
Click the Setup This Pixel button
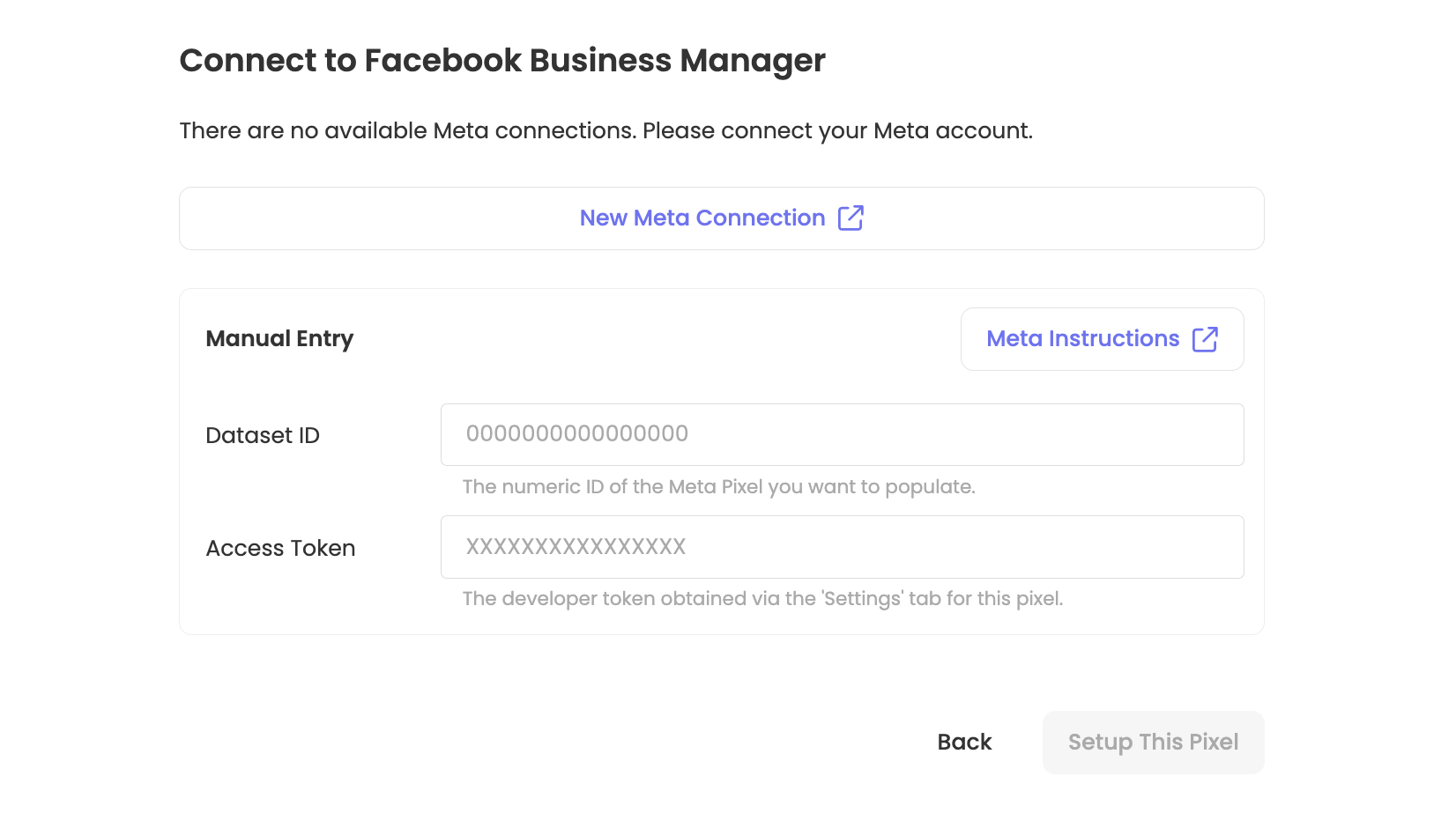[1153, 743]
